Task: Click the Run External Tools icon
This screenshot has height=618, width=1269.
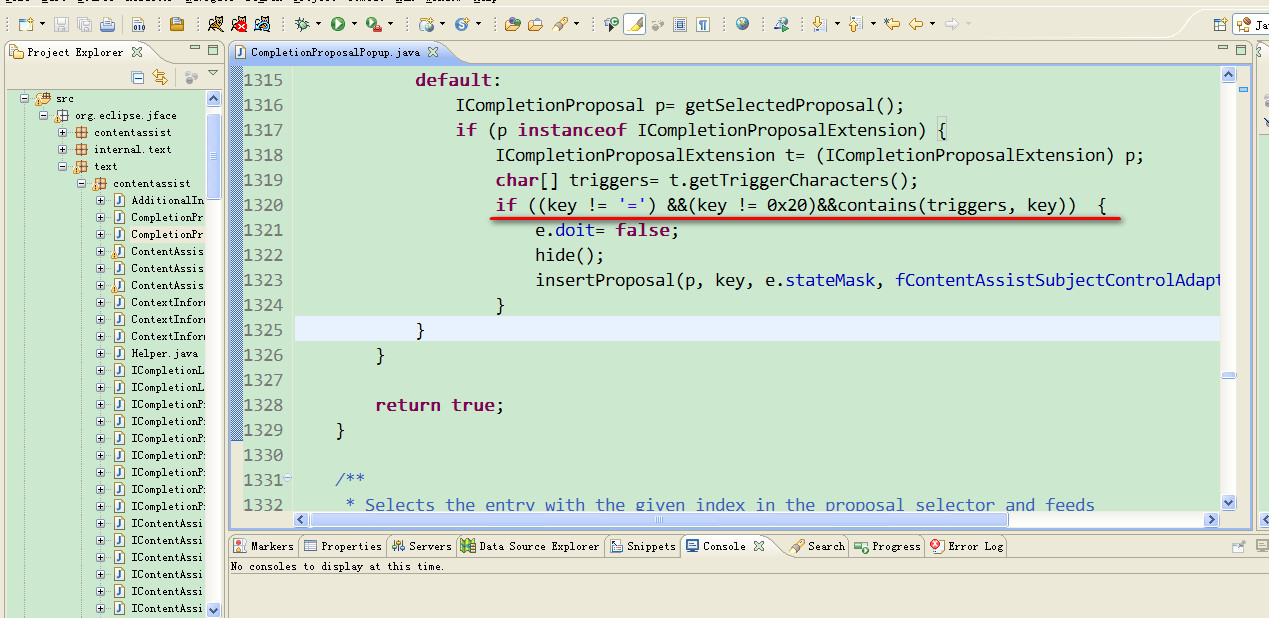Action: tap(373, 24)
